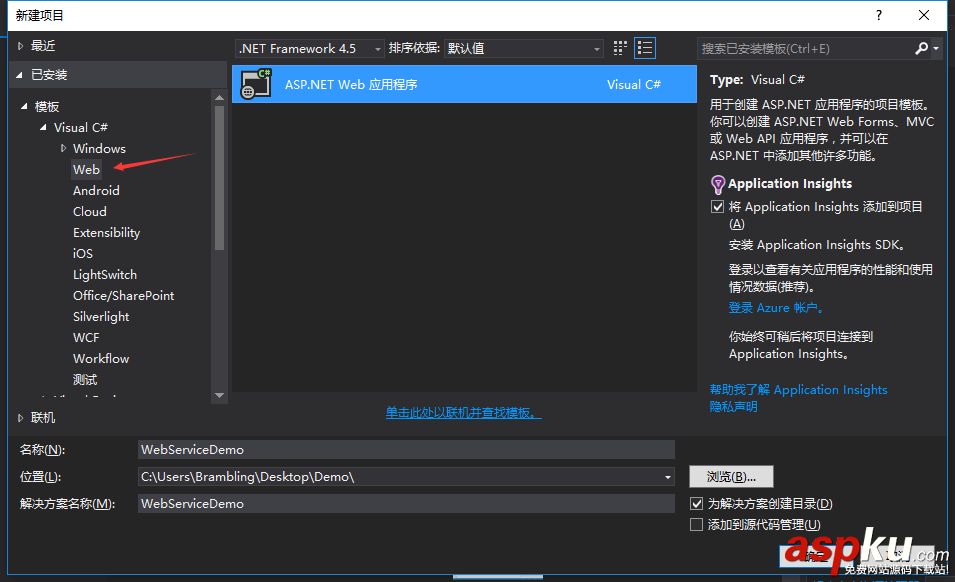
Task: Click the Browse (浏览) button
Action: (731, 477)
